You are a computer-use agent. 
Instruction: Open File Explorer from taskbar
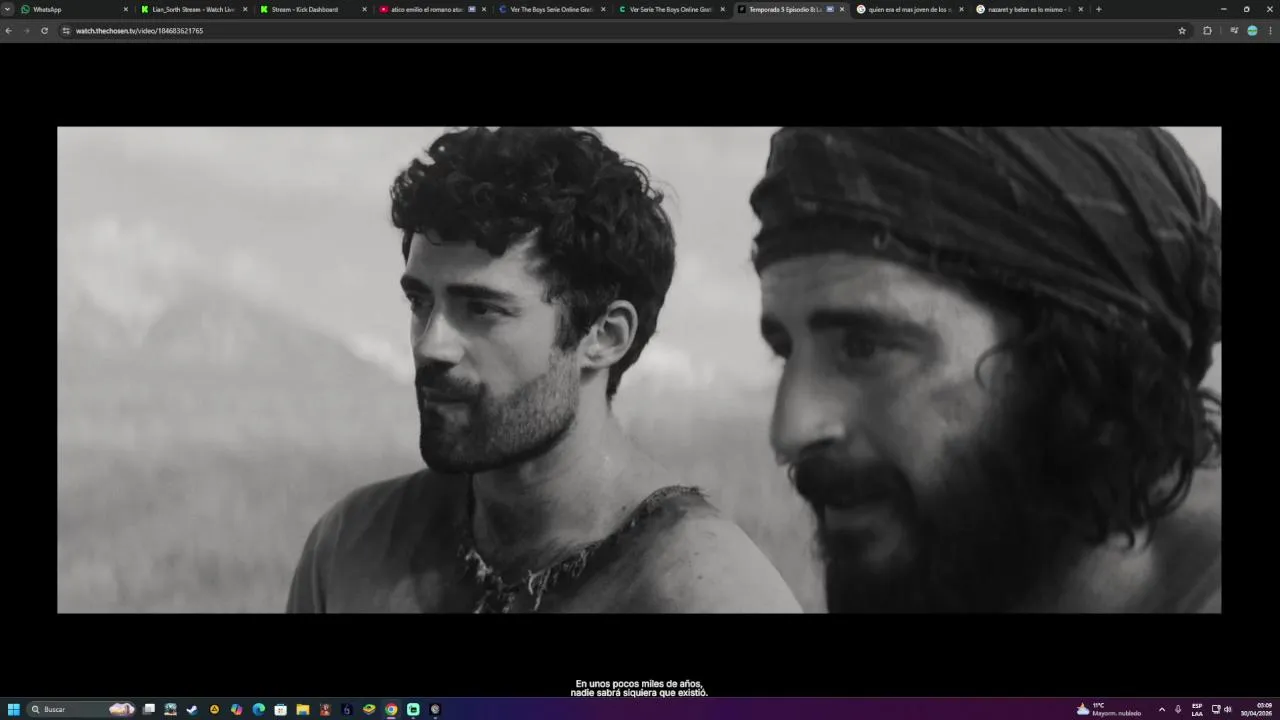tap(302, 709)
